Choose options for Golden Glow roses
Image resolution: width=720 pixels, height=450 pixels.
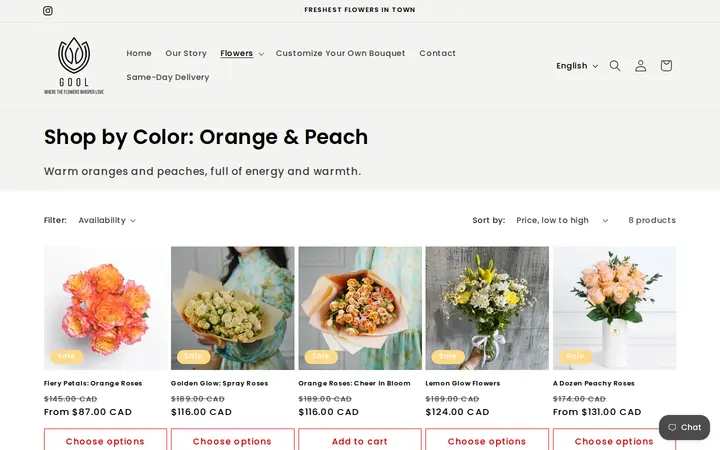232,441
